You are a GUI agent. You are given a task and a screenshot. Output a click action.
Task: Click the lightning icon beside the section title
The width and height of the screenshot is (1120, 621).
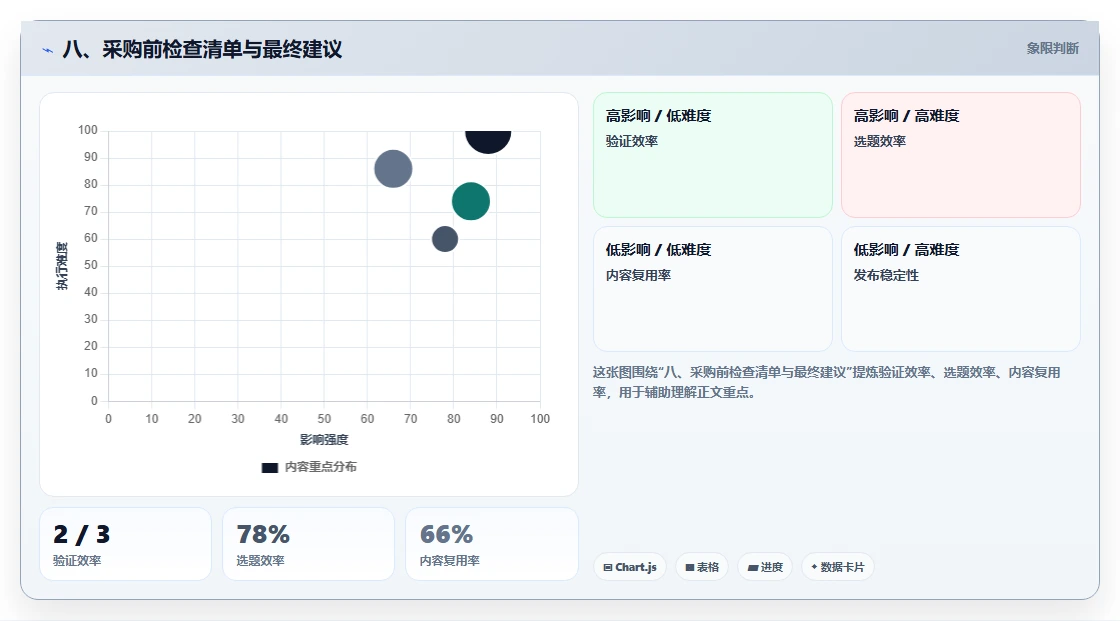48,50
